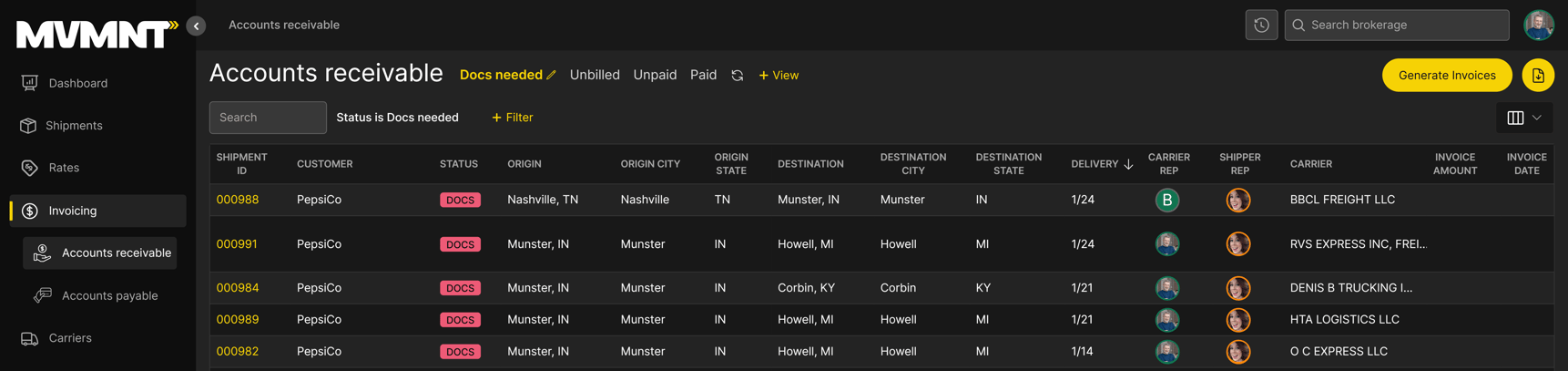Select Invoicing in sidebar
1568x371 pixels.
(x=97, y=211)
